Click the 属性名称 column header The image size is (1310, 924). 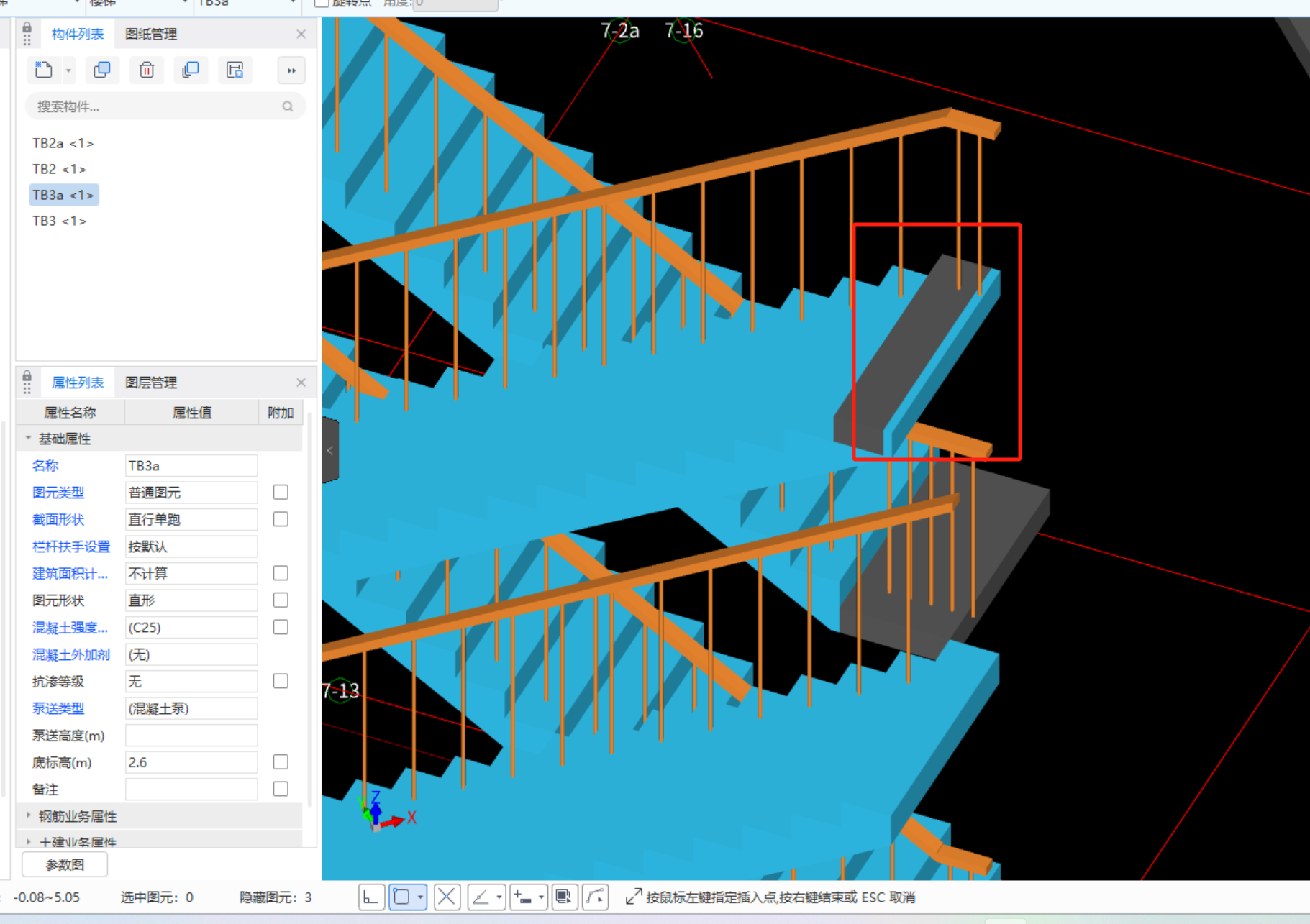(70, 413)
